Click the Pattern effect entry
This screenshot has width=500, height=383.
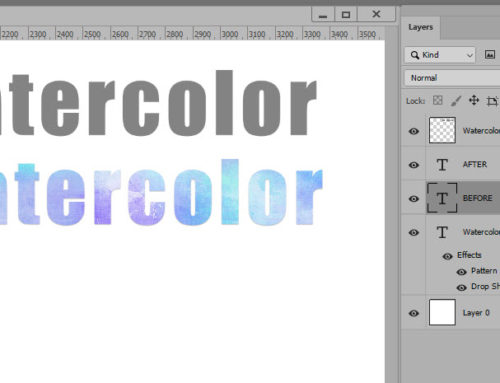484,271
